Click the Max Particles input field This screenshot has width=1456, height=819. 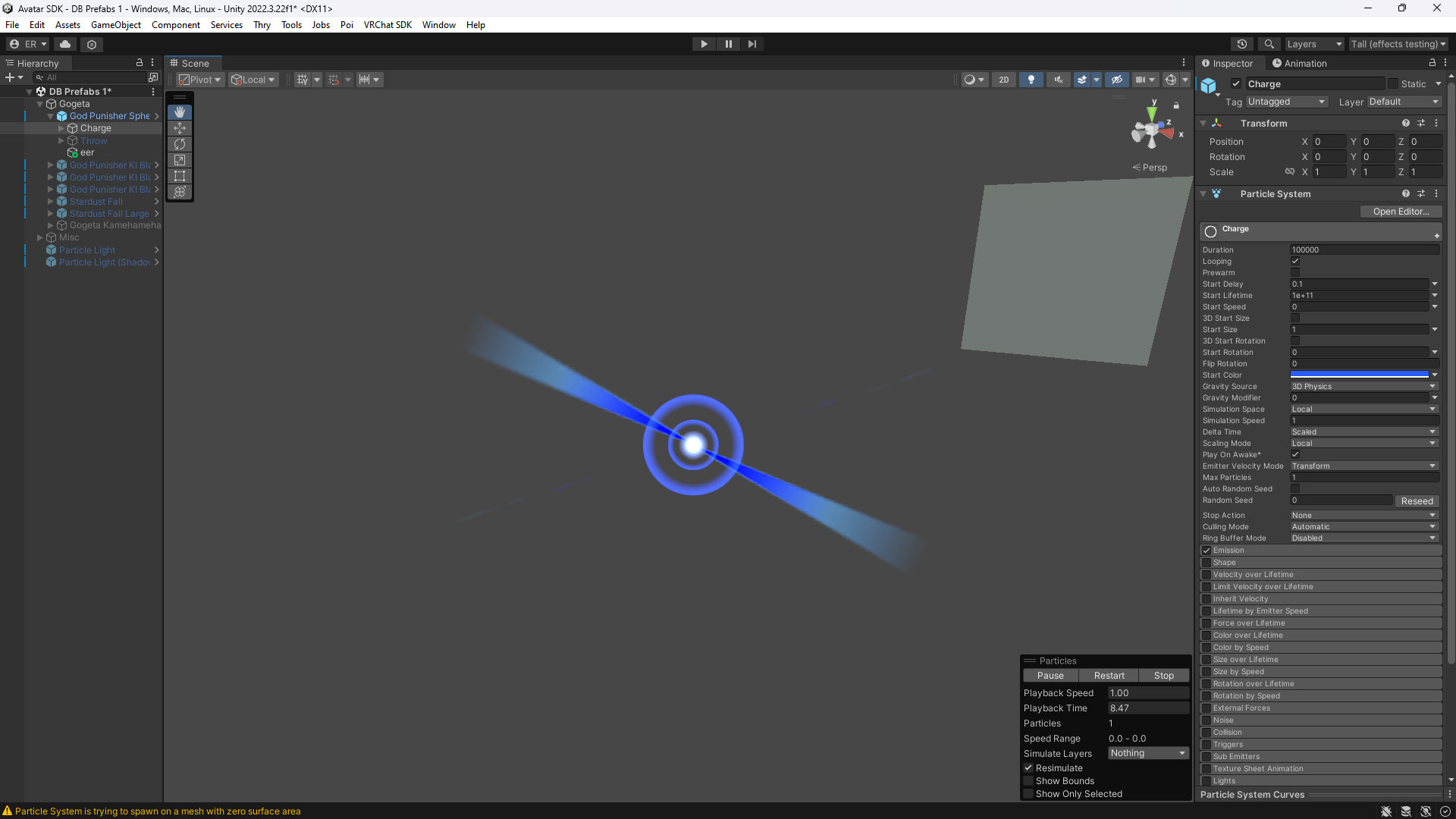(x=1363, y=478)
